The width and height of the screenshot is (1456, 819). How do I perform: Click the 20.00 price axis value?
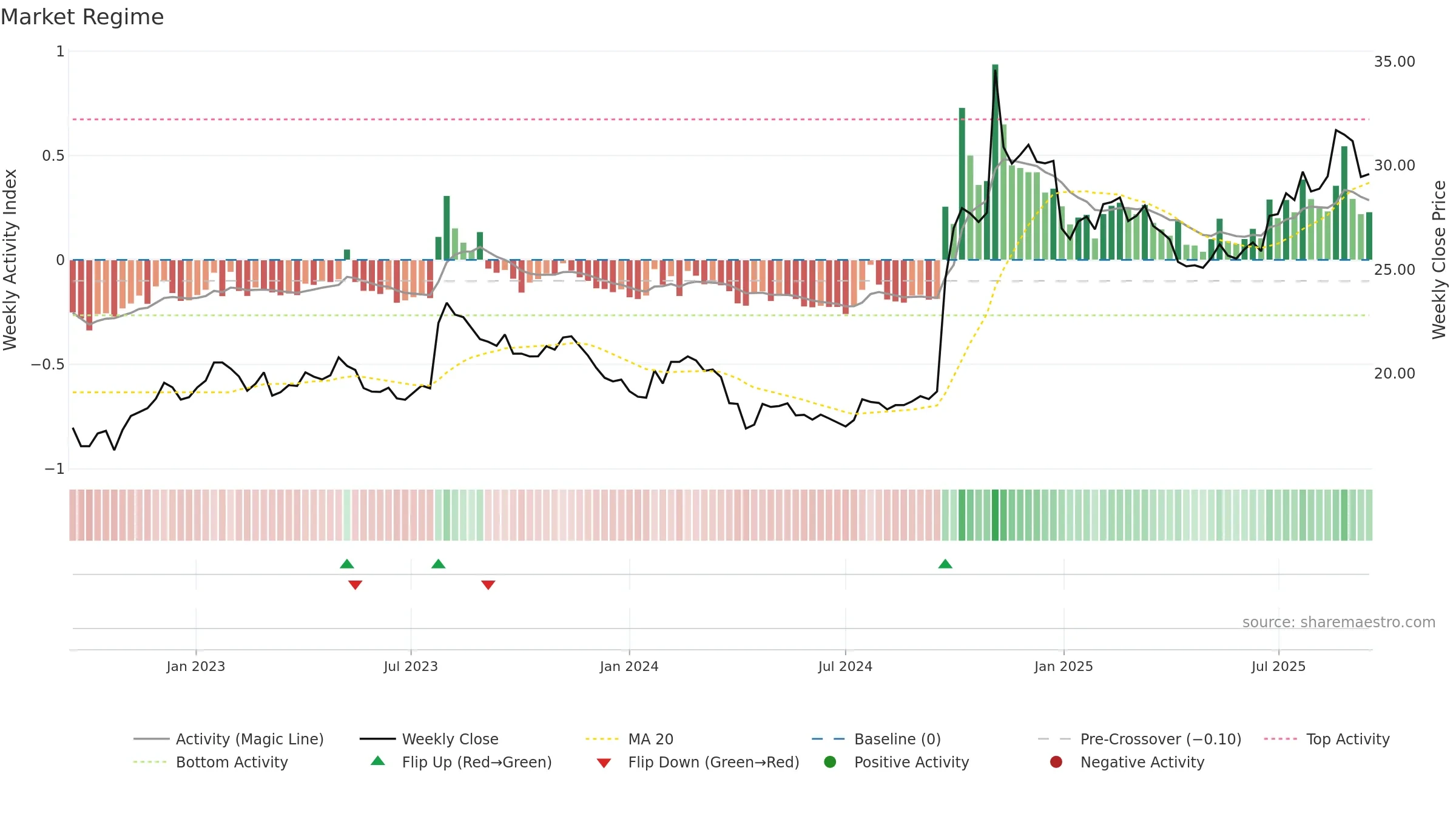[1394, 373]
